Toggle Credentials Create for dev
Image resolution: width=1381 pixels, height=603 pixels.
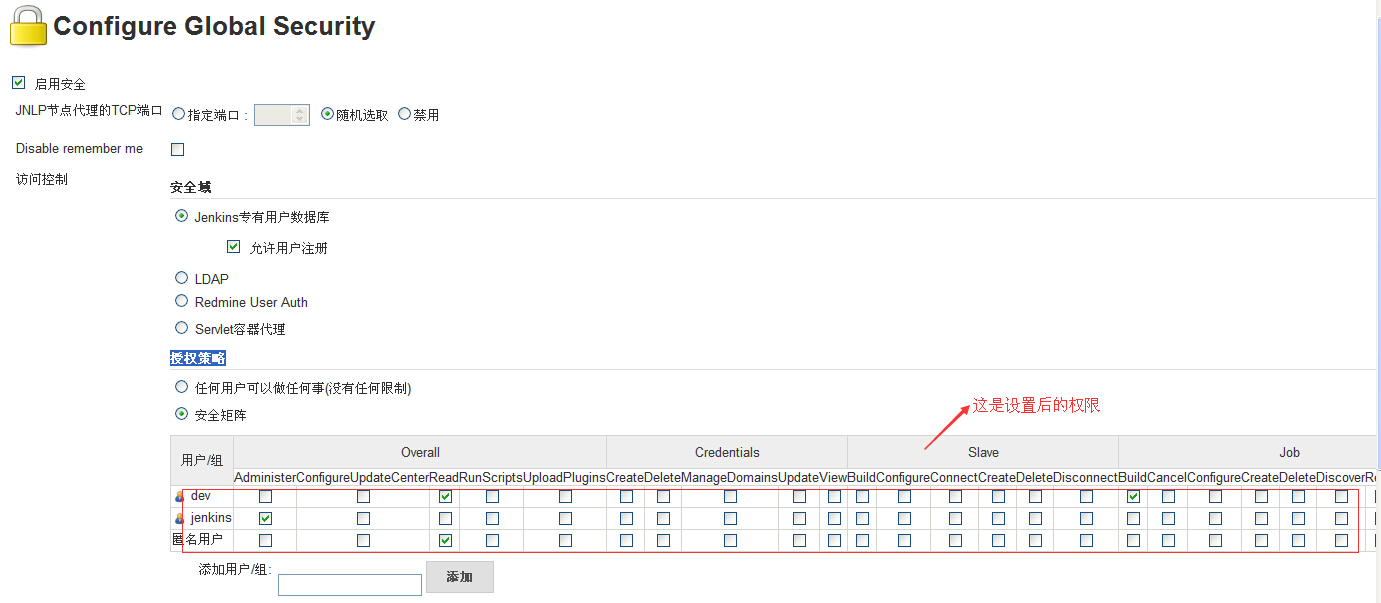[626, 496]
